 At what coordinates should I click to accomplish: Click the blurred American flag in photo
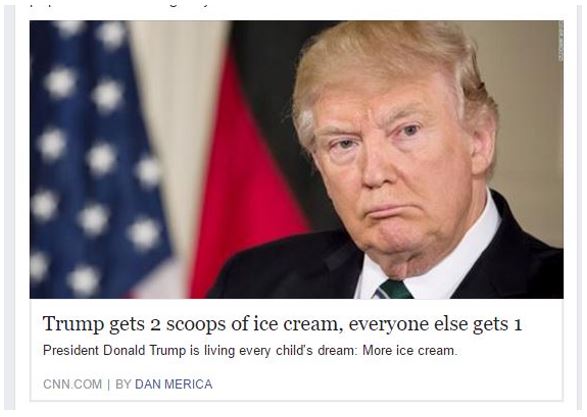click(x=97, y=157)
